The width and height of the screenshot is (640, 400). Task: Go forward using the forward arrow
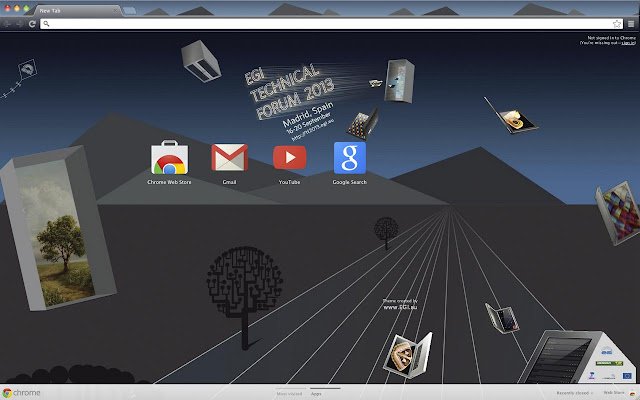19,24
